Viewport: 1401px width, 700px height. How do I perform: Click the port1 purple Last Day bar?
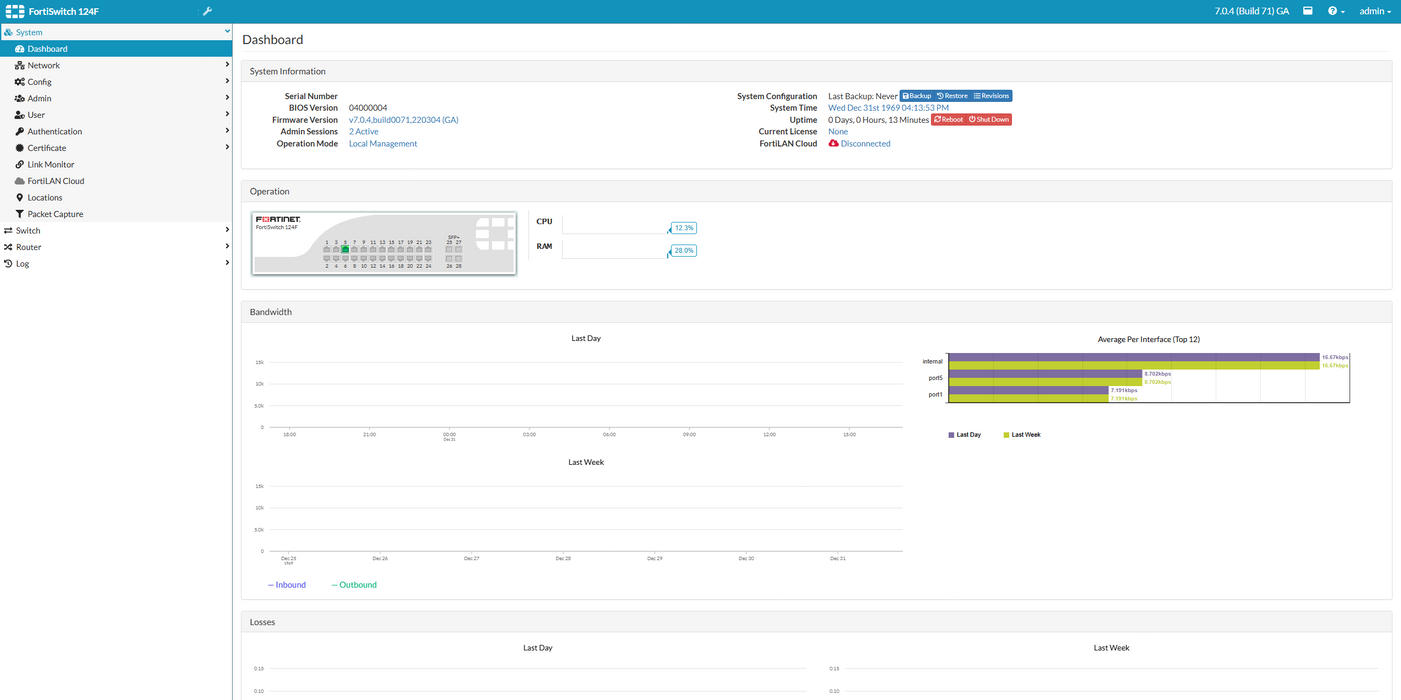click(x=1028, y=390)
